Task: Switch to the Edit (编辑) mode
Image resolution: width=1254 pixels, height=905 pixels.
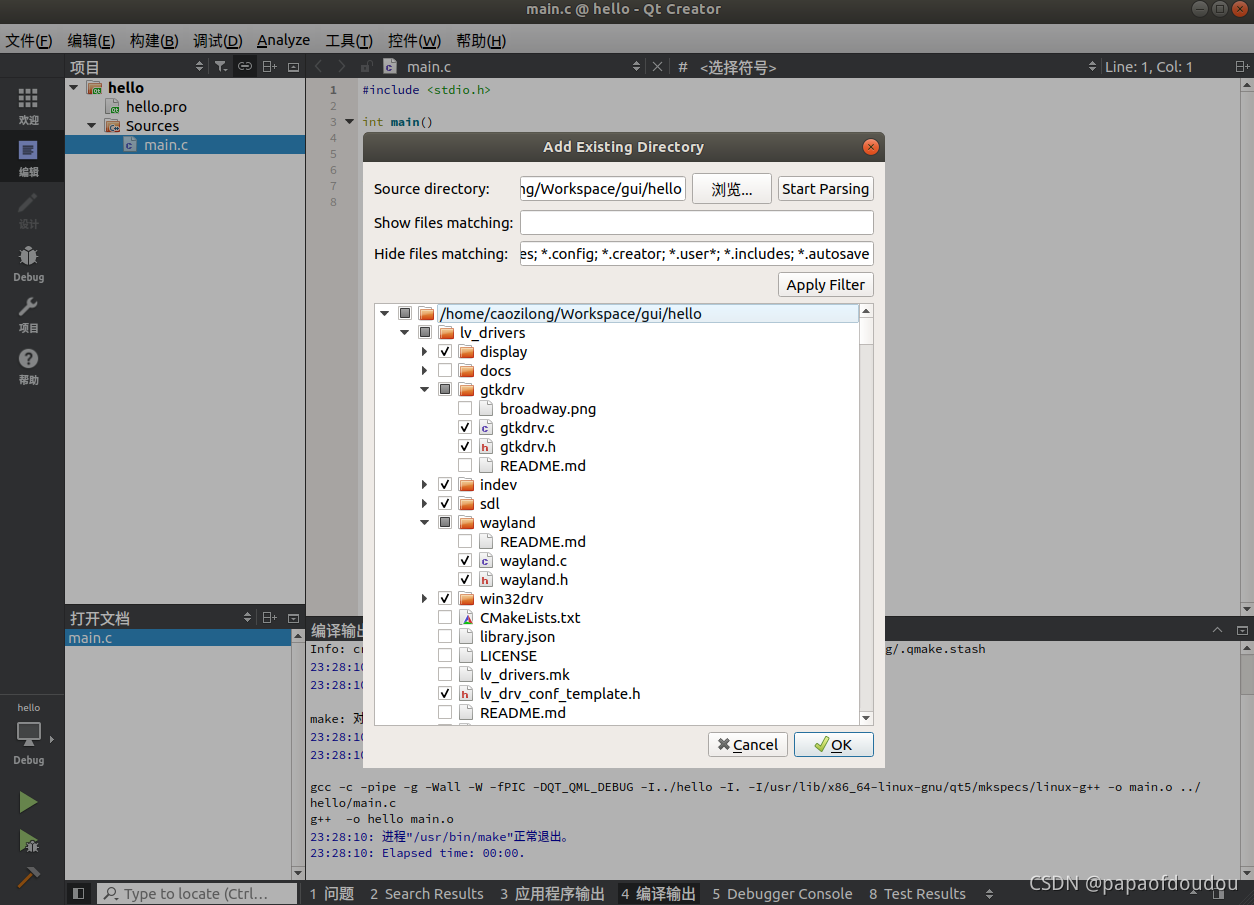Action: [28, 157]
